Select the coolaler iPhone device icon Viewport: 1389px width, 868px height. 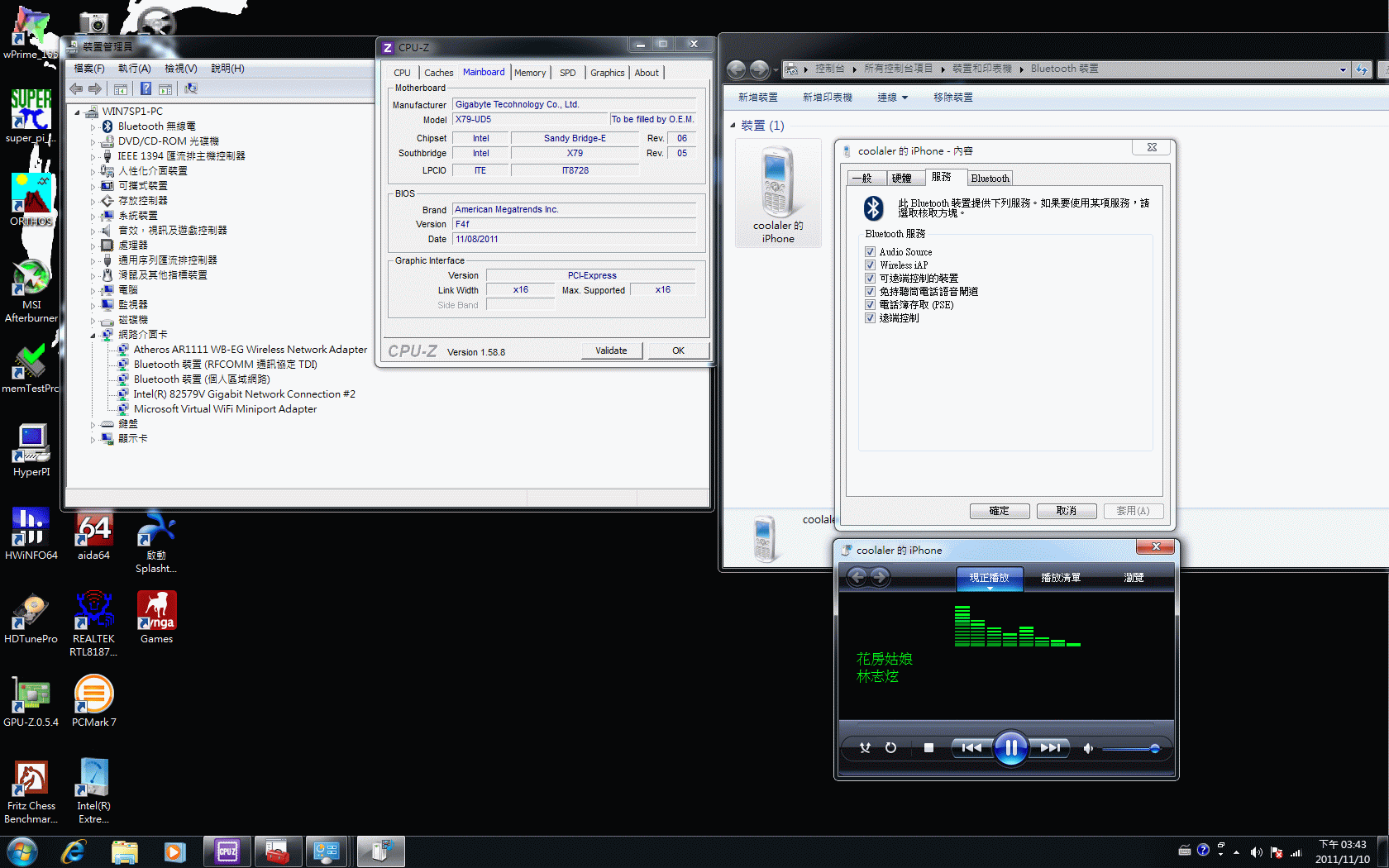tap(777, 193)
